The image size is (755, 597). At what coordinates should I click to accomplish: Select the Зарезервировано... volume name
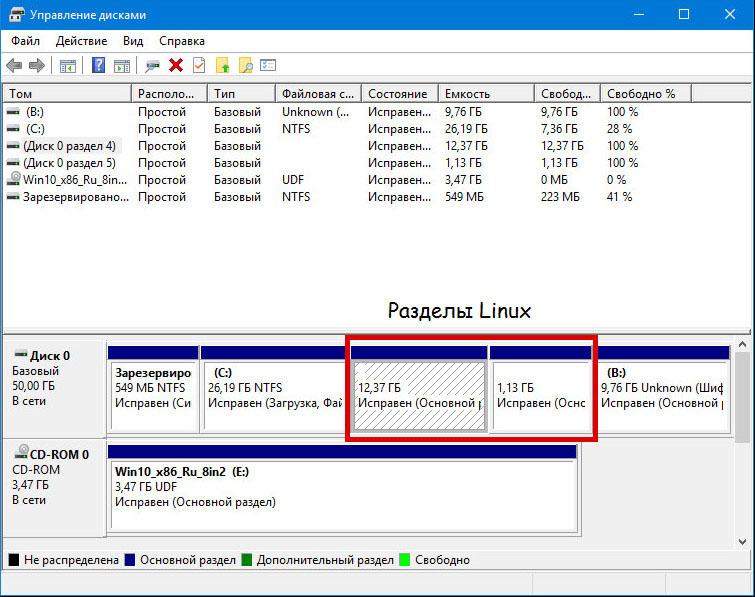(x=76, y=197)
